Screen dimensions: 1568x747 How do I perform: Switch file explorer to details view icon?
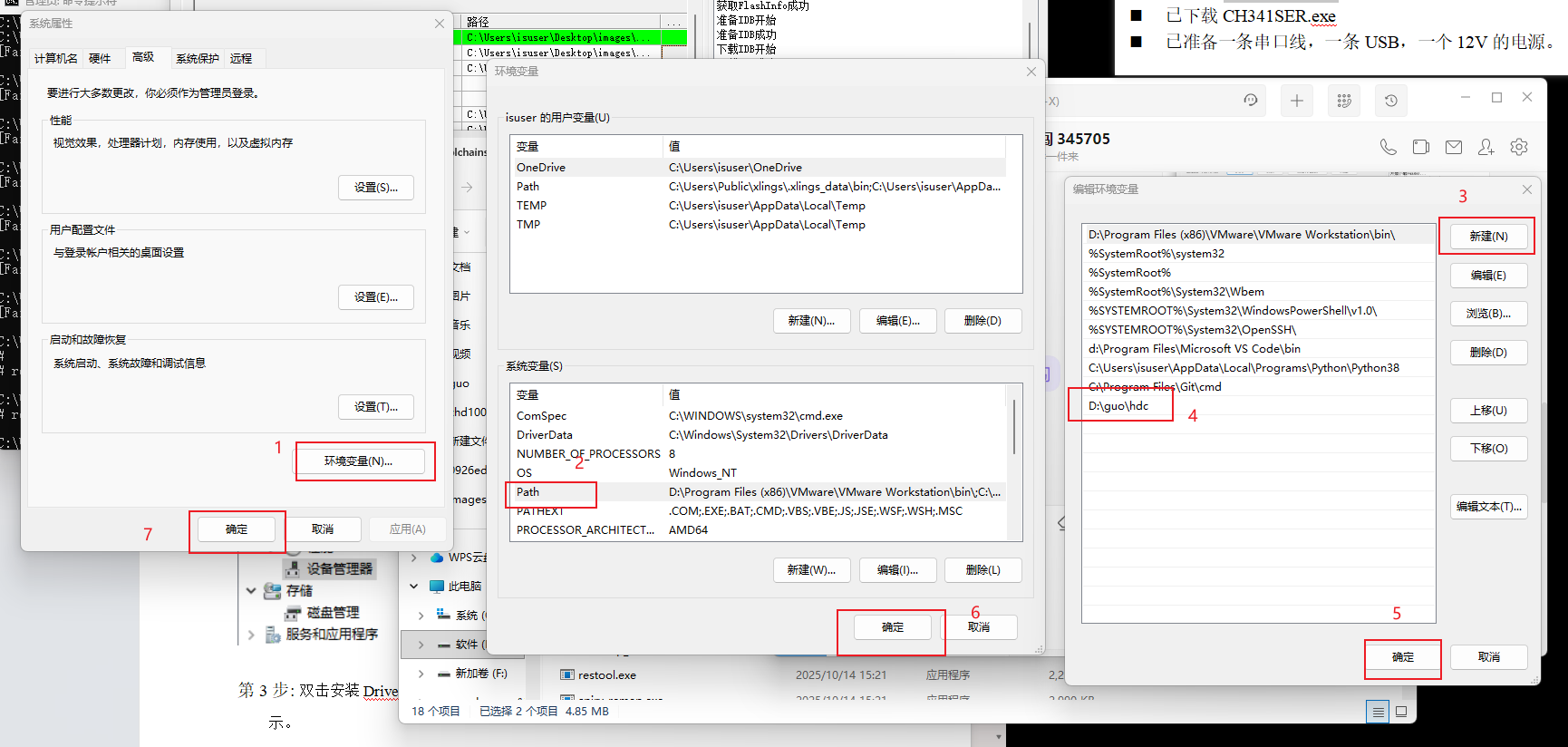click(1378, 712)
